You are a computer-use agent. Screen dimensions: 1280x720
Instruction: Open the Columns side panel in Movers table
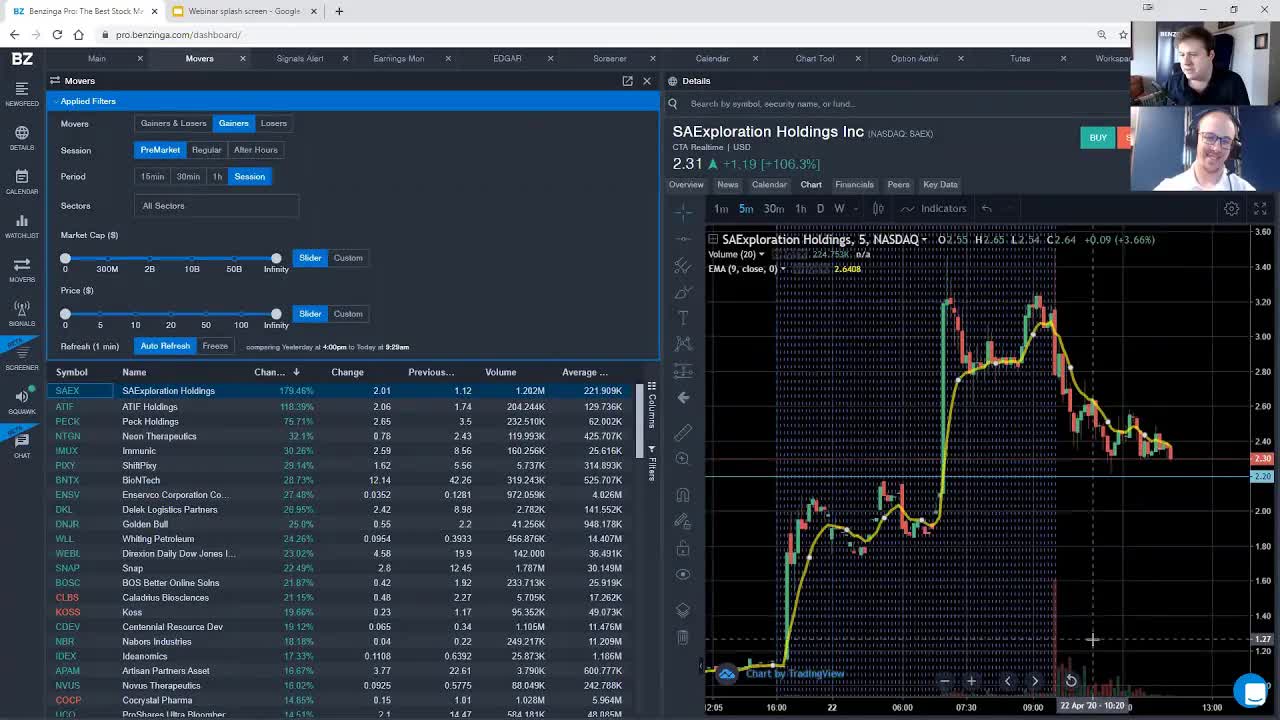[x=651, y=405]
